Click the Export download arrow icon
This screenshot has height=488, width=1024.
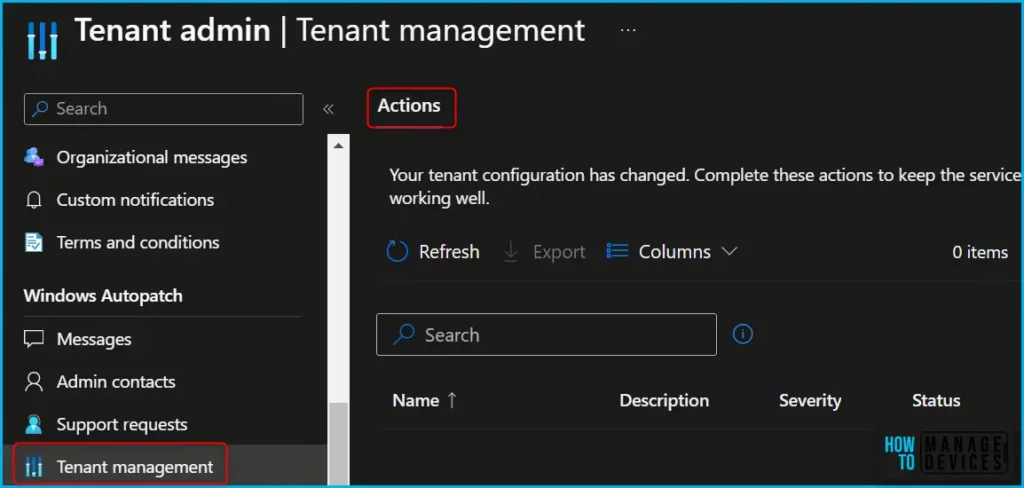tap(511, 252)
